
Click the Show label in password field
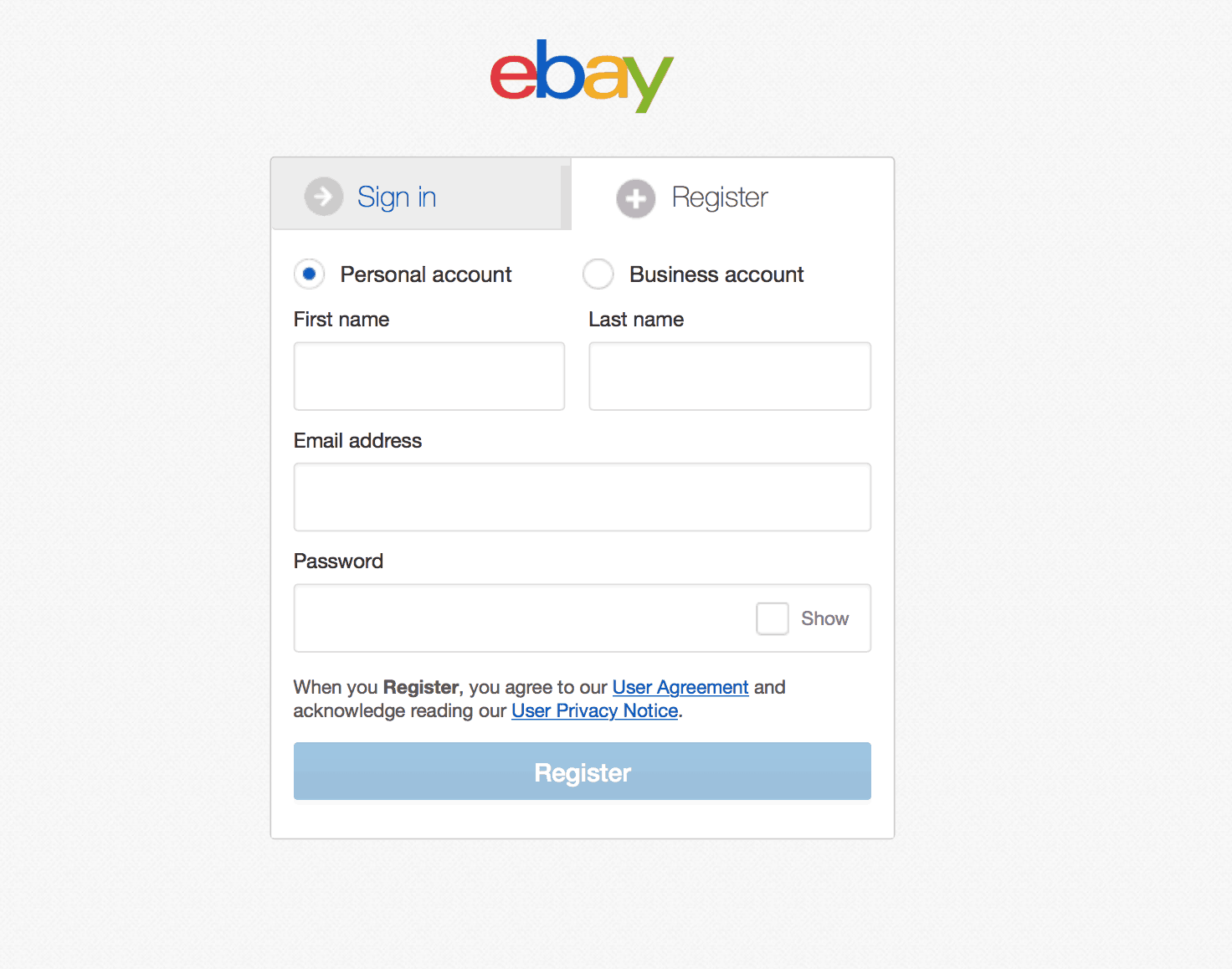click(x=824, y=618)
